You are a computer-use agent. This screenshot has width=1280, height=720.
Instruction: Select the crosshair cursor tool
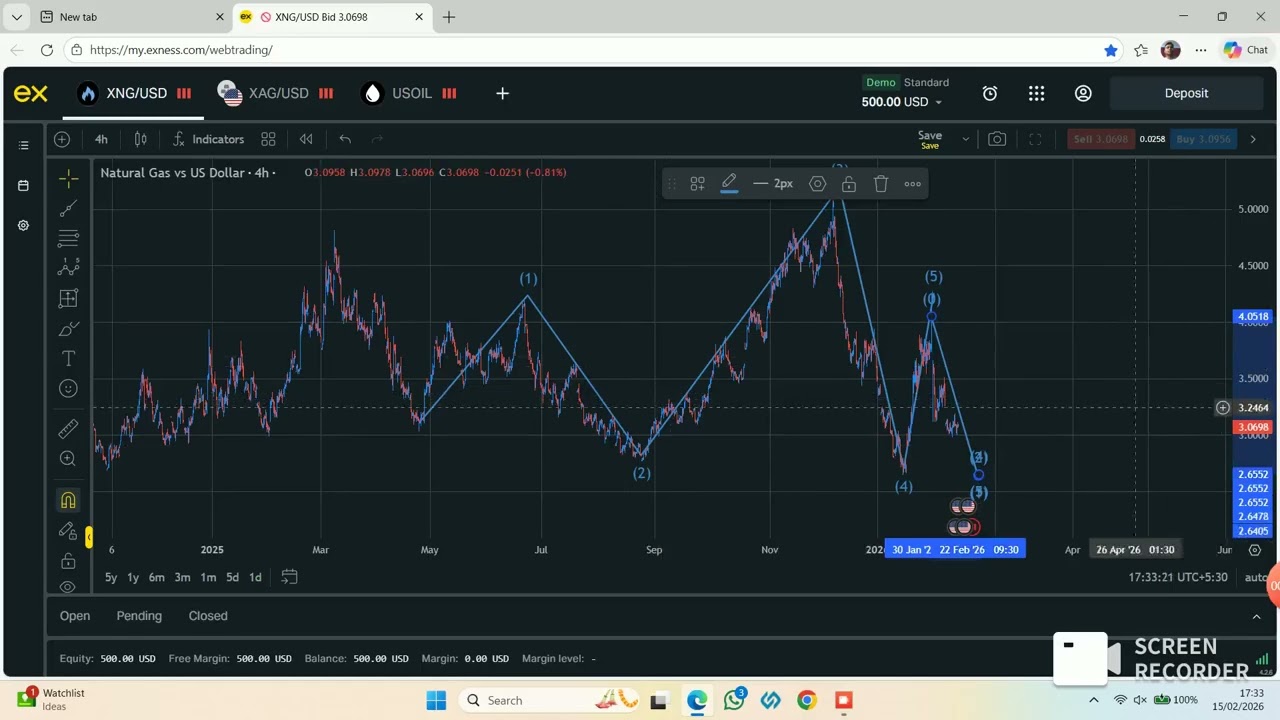click(x=68, y=179)
